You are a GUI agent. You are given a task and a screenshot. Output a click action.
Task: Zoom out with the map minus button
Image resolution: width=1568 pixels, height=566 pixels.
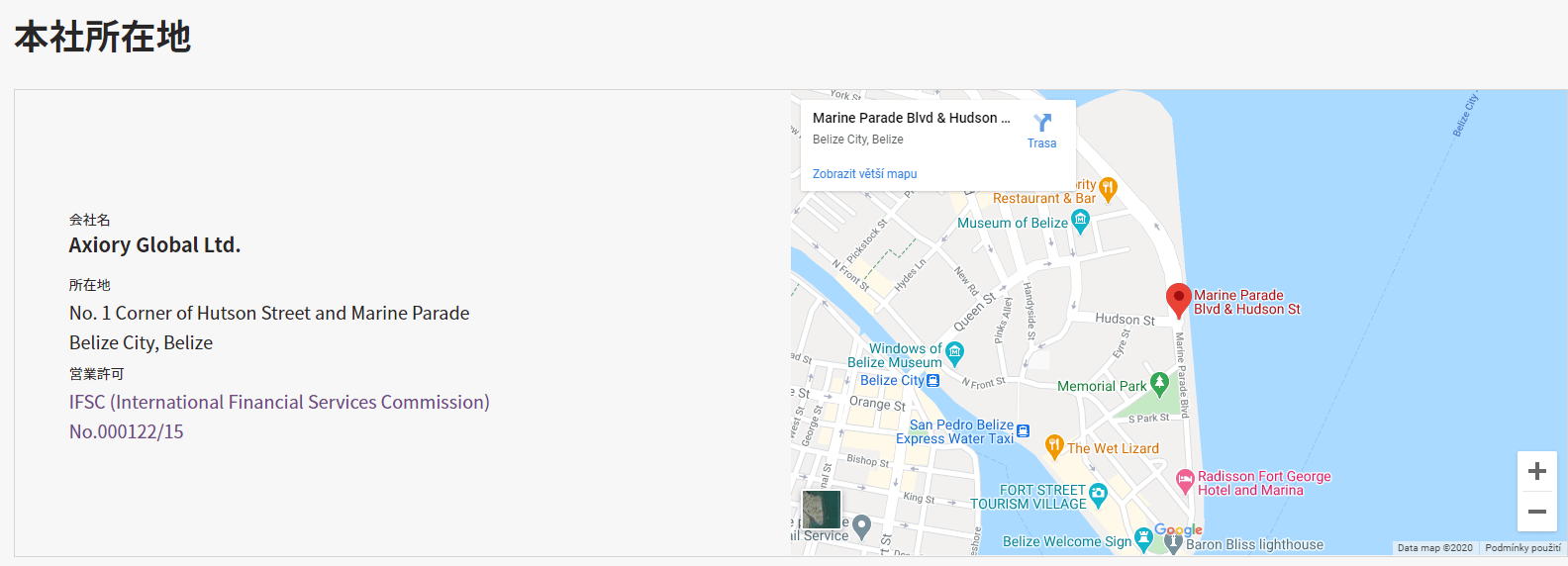point(1536,512)
